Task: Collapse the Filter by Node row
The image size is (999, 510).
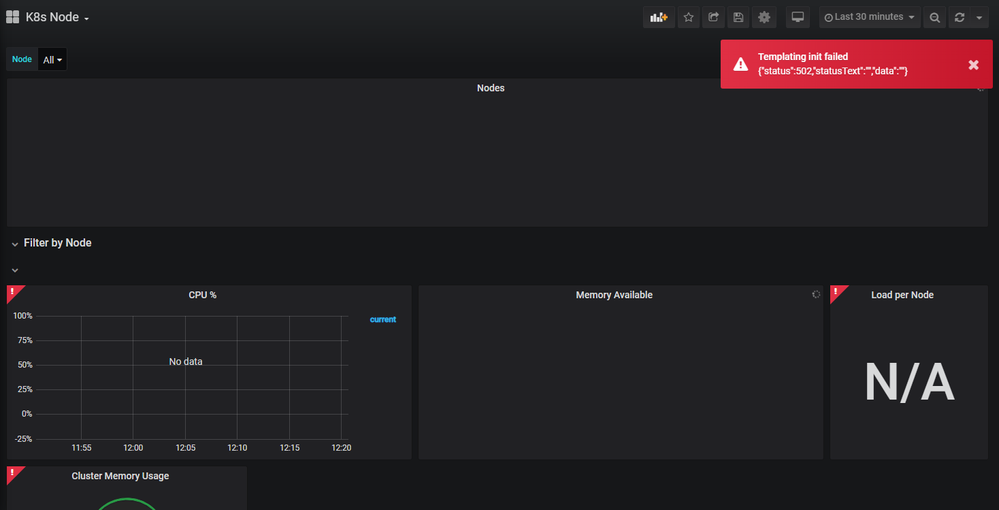Action: point(15,243)
